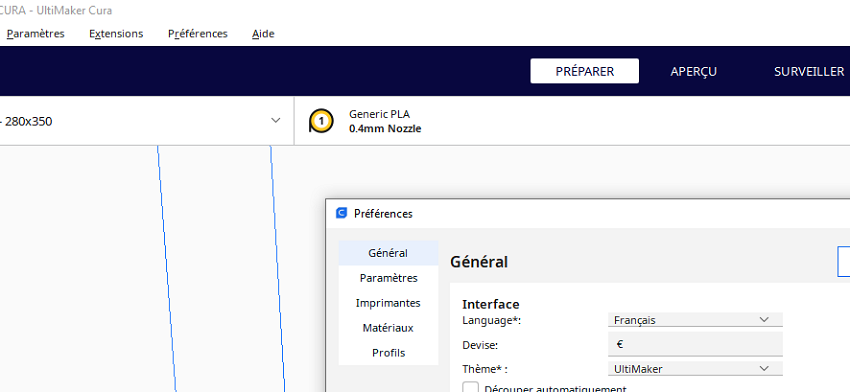Select Général in preferences sidebar
The width and height of the screenshot is (850, 392).
pos(388,253)
